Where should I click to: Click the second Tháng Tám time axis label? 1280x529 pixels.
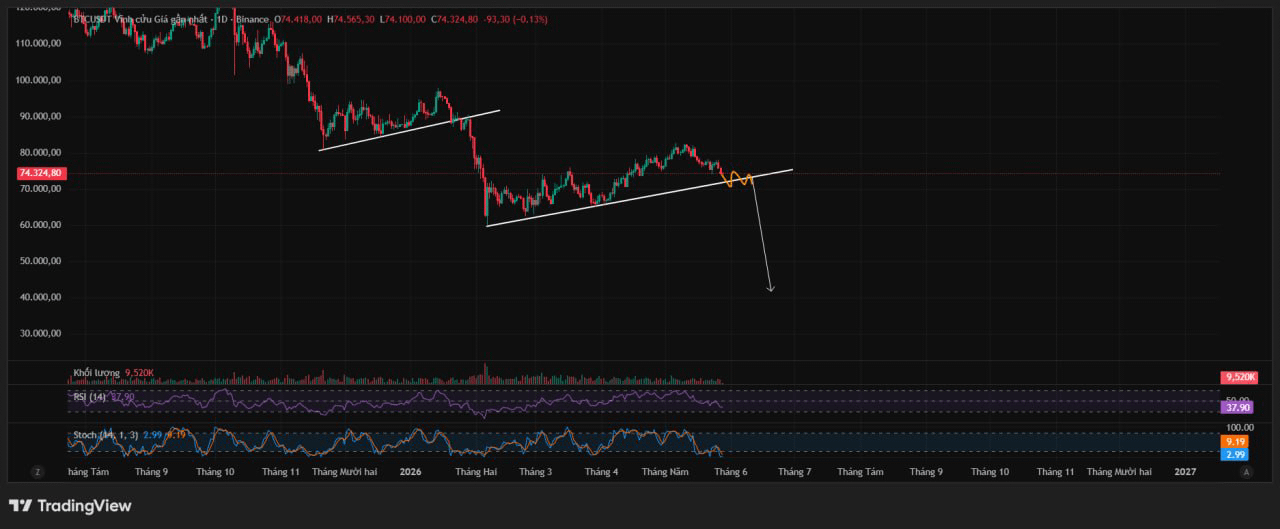pyautogui.click(x=860, y=471)
